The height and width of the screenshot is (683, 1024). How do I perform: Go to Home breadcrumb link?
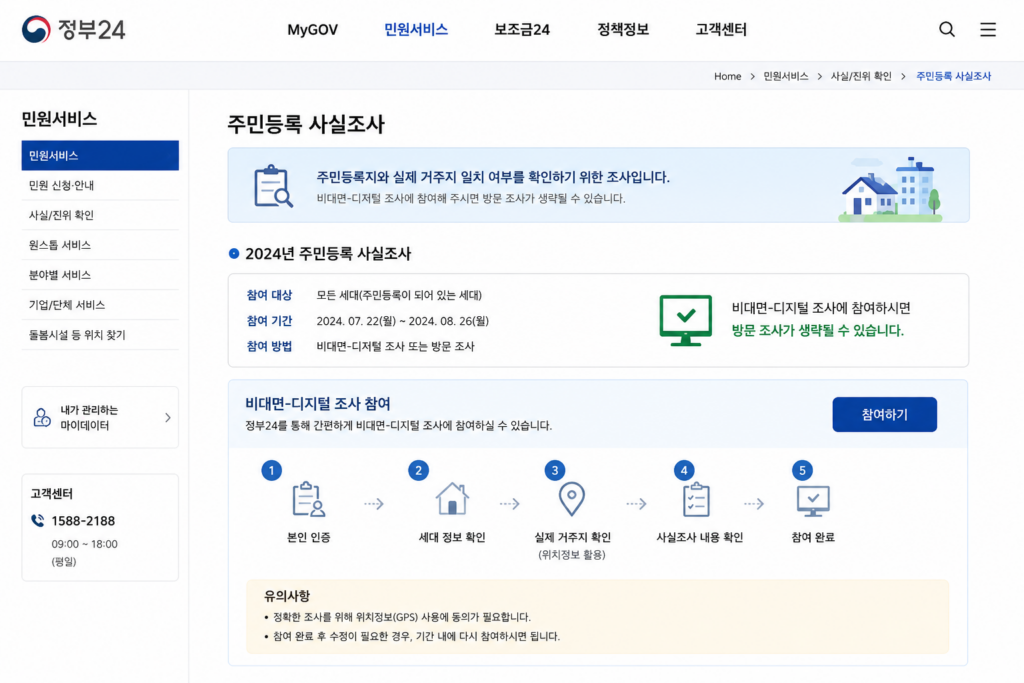728,76
